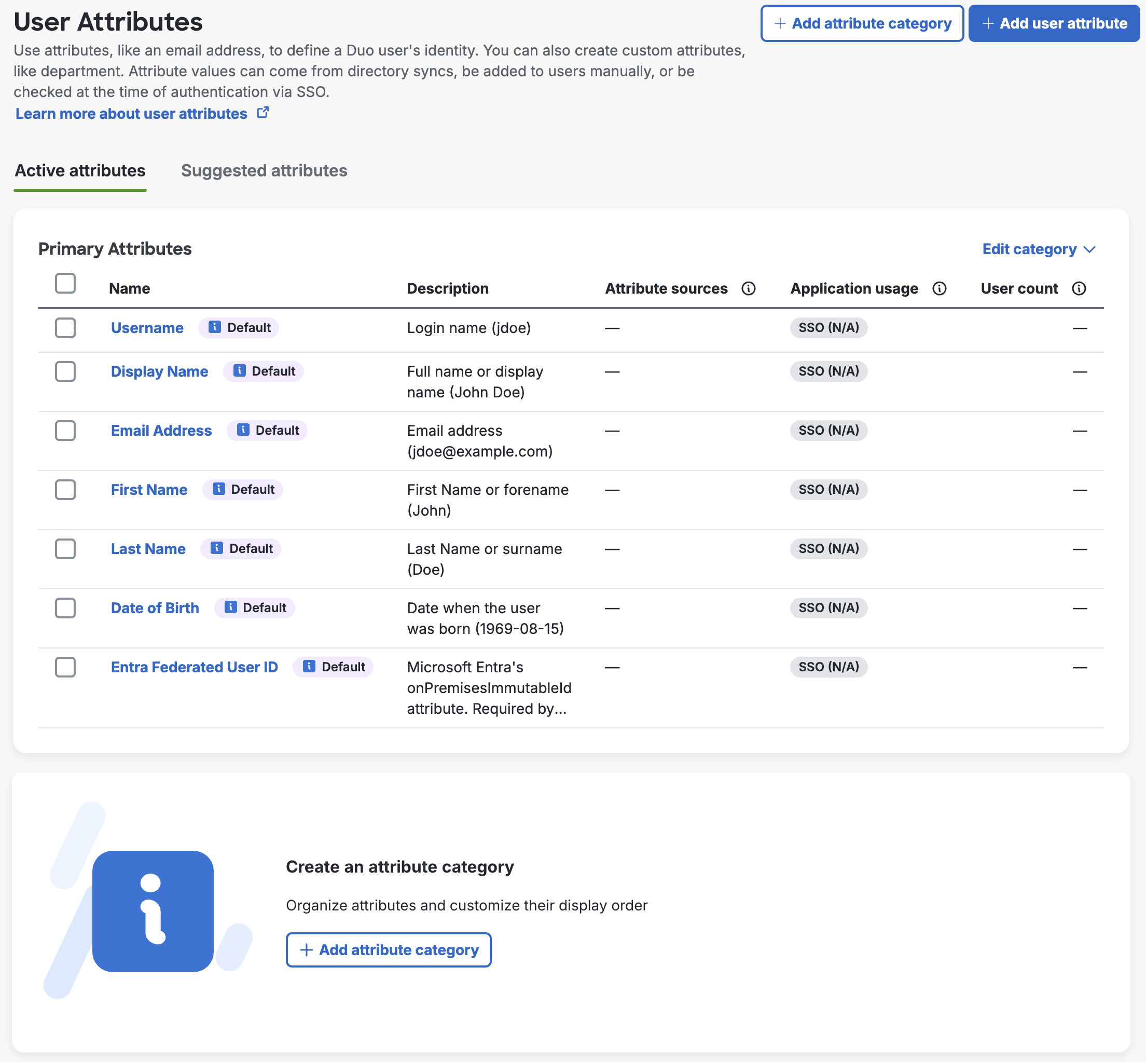This screenshot has width=1146, height=1064.
Task: Select the Active attributes tab
Action: 80,171
